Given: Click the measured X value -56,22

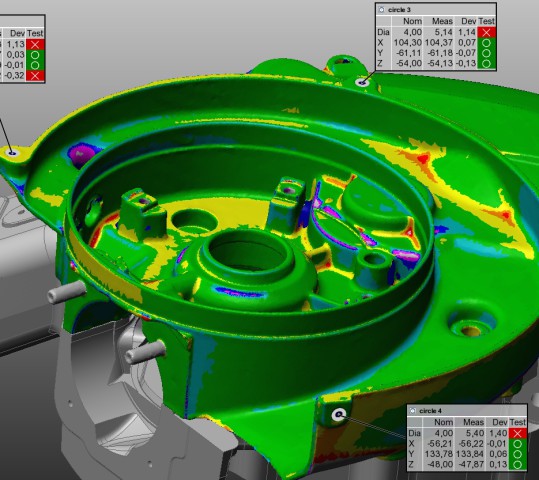Looking at the screenshot, I should pos(472,444).
